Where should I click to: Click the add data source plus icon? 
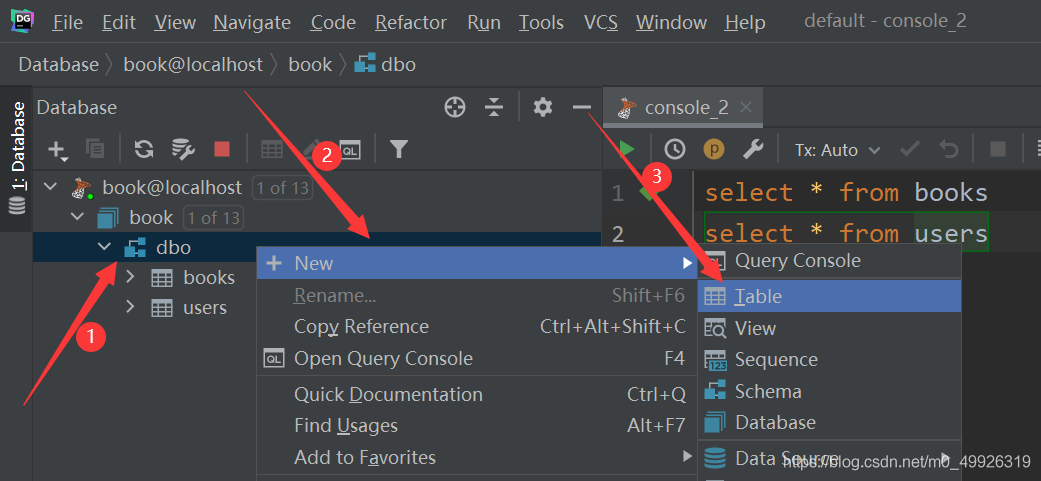tap(58, 150)
